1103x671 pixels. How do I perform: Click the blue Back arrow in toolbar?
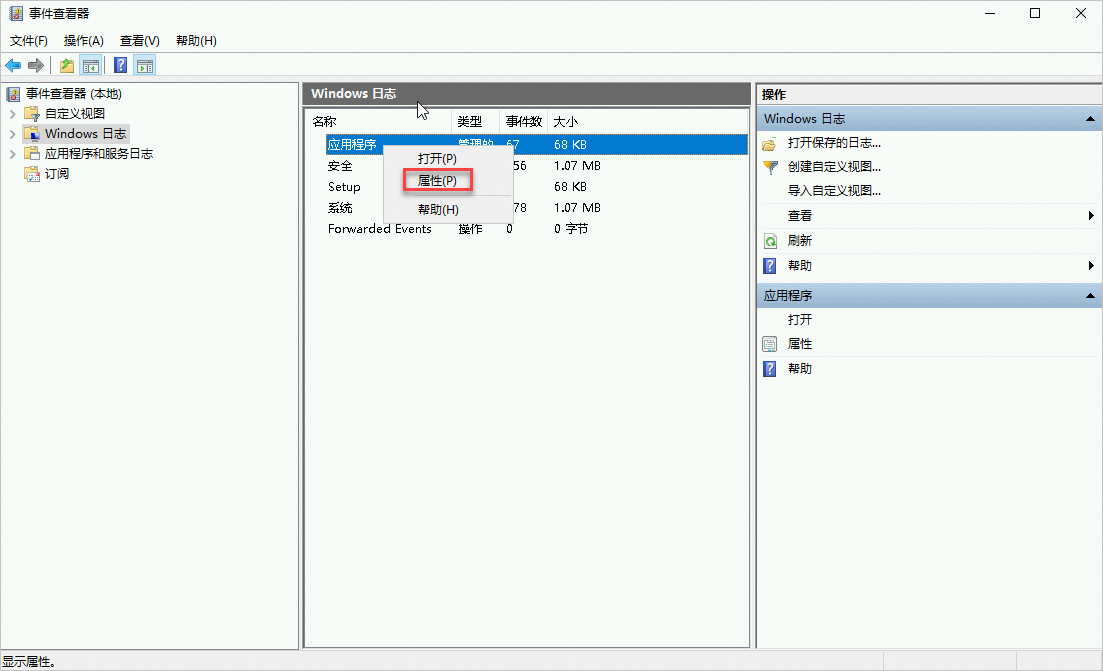13,66
